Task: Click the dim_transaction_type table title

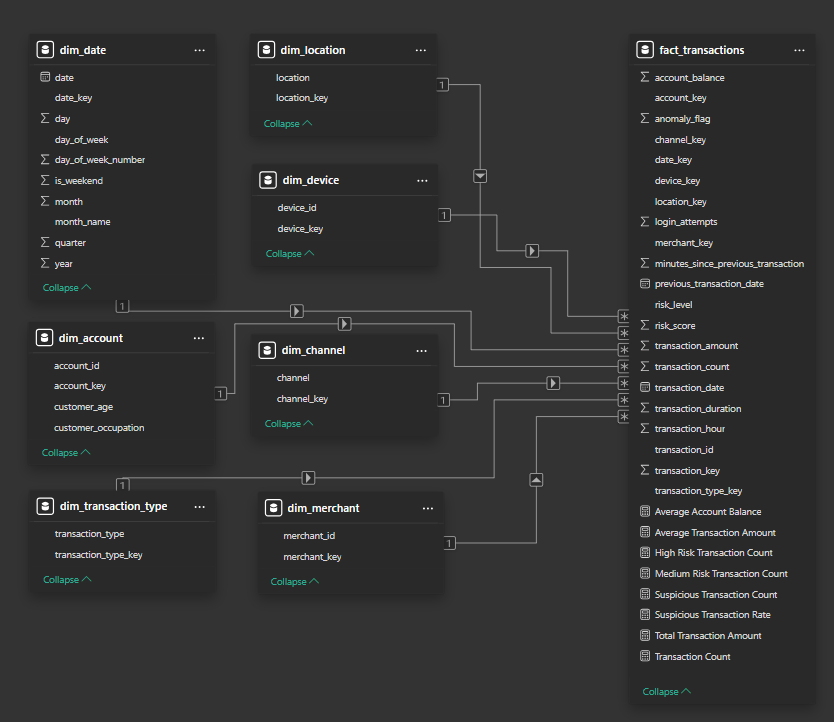Action: tap(113, 506)
